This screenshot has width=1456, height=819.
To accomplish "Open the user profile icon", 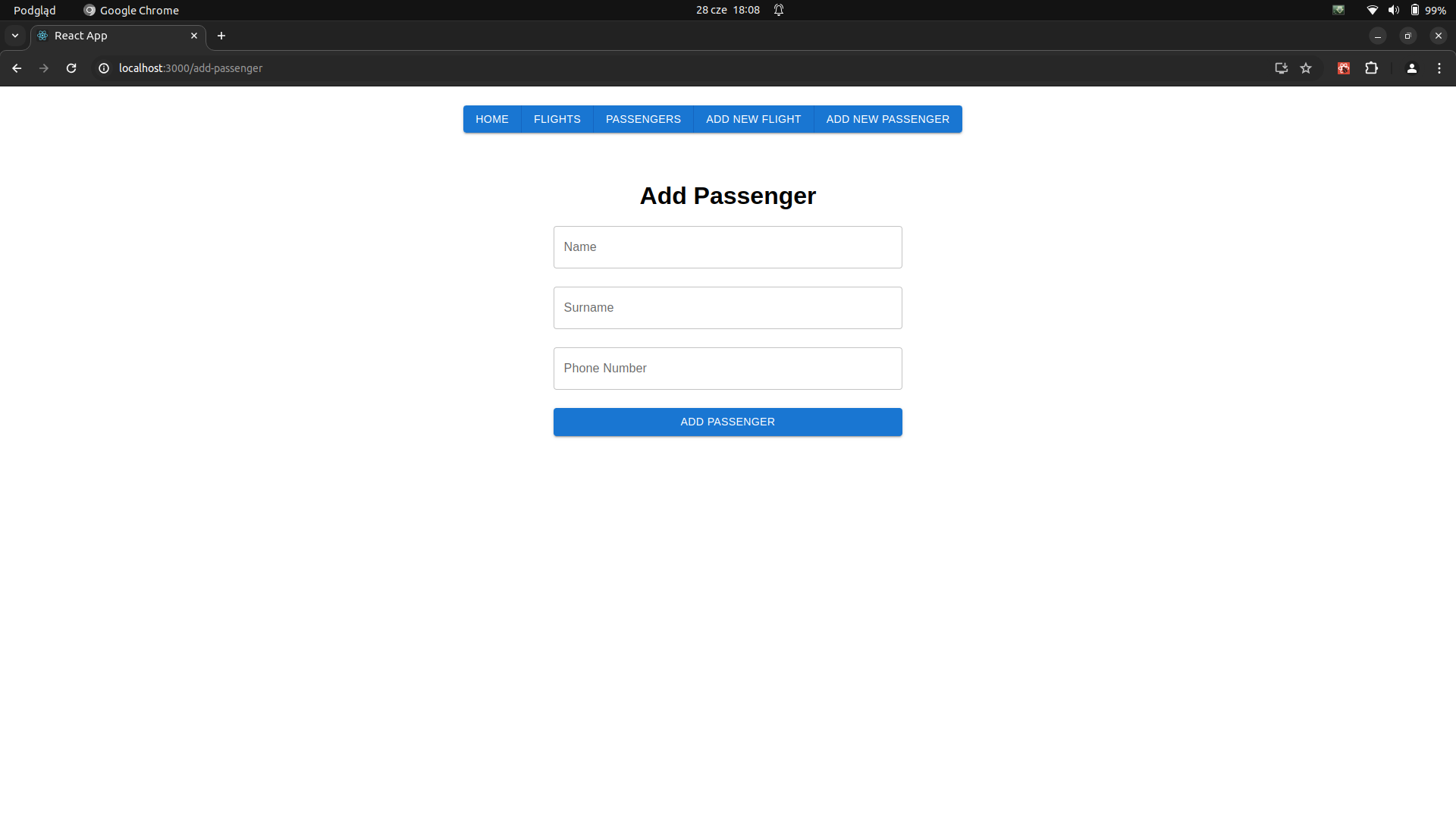I will [x=1411, y=68].
